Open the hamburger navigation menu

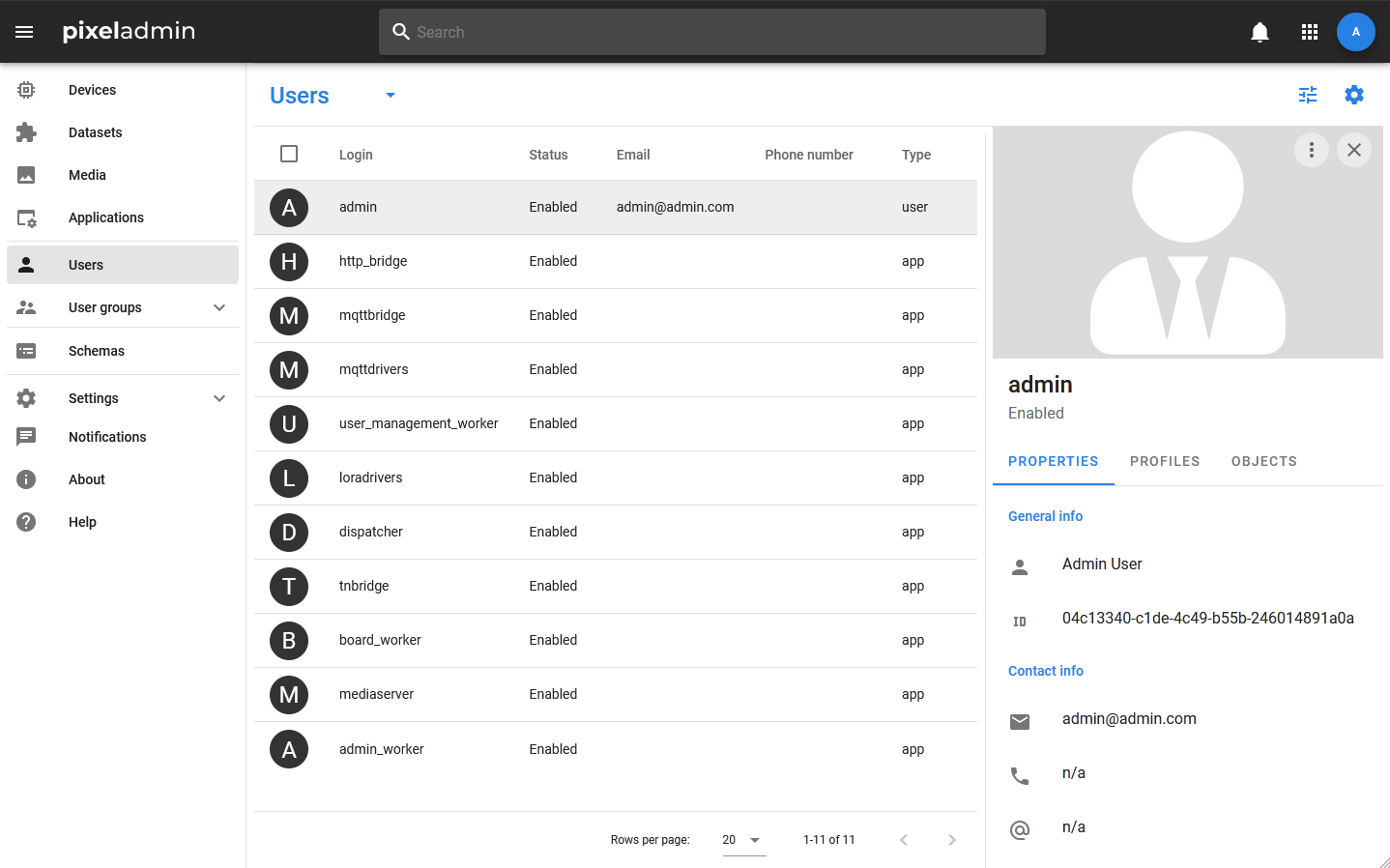[24, 32]
